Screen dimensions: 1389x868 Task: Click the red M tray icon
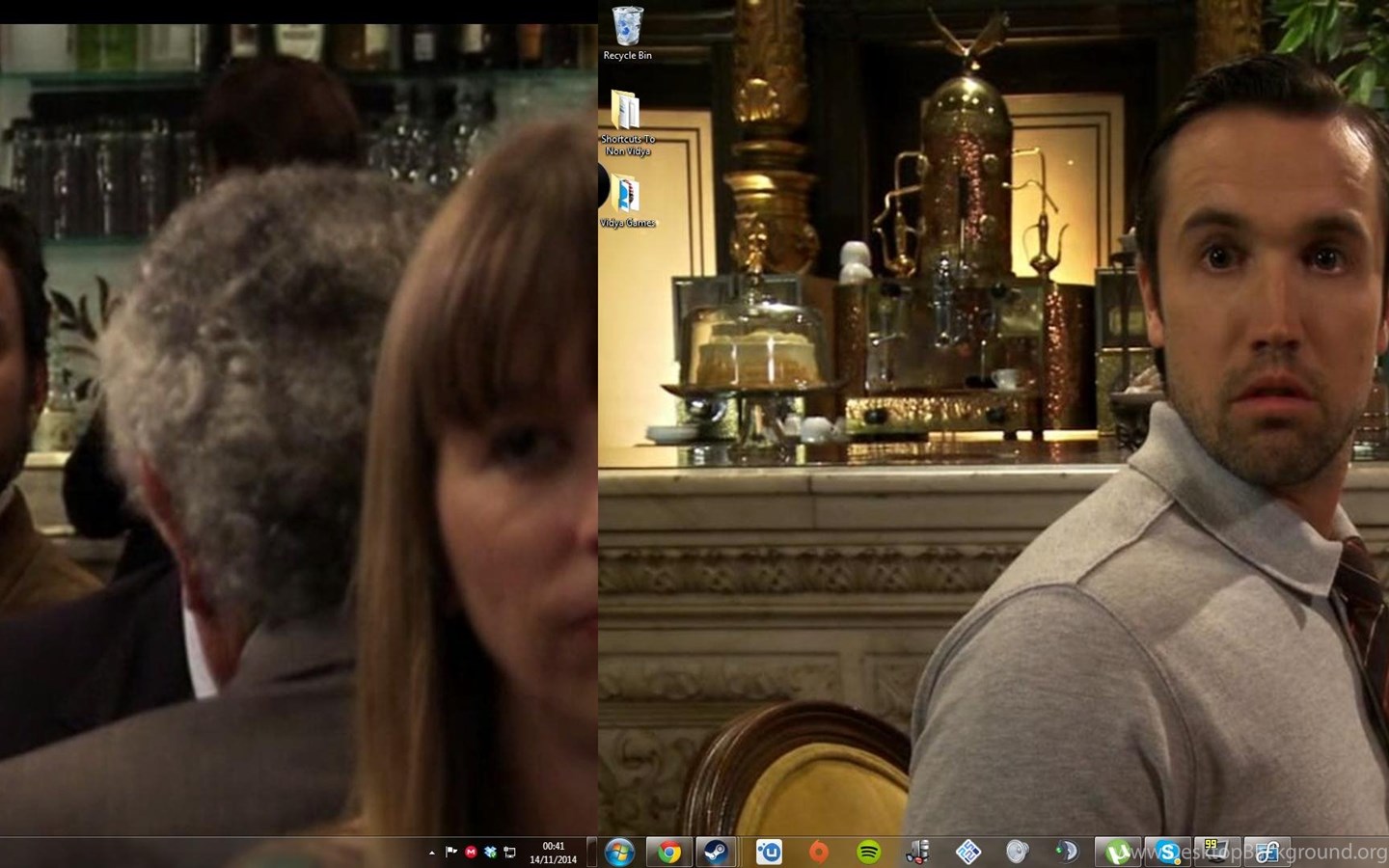pos(471,853)
